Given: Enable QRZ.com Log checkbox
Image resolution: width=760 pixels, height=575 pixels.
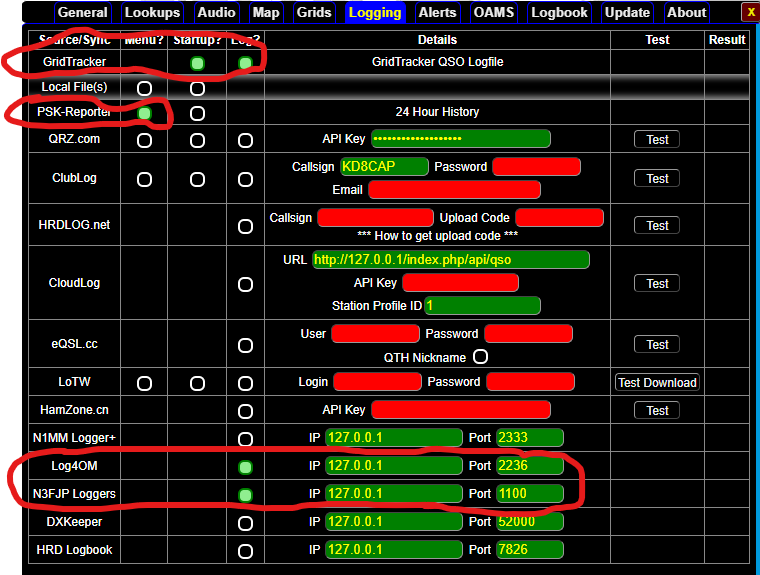Looking at the screenshot, I should [245, 141].
